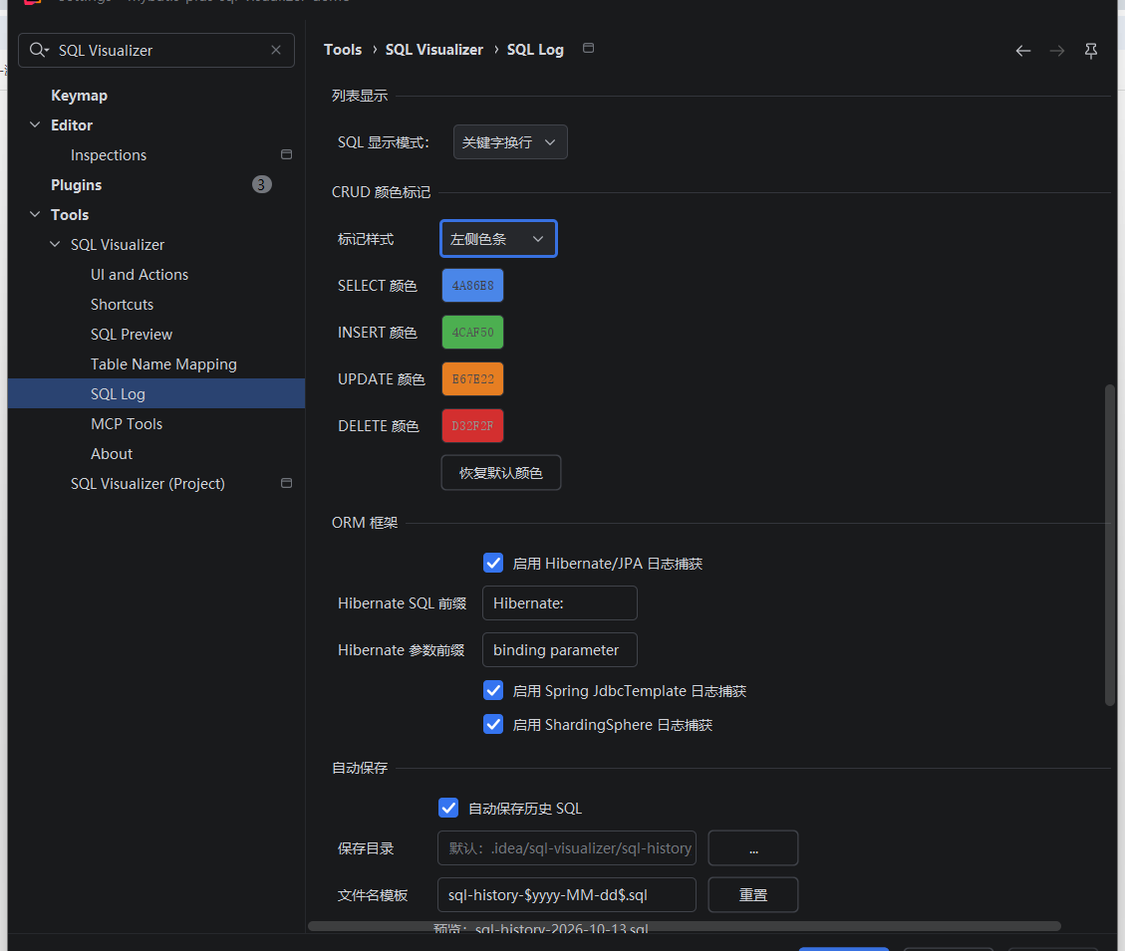
Task: Toggle Spring JdbcTemplate log capture checkbox
Action: click(x=493, y=690)
